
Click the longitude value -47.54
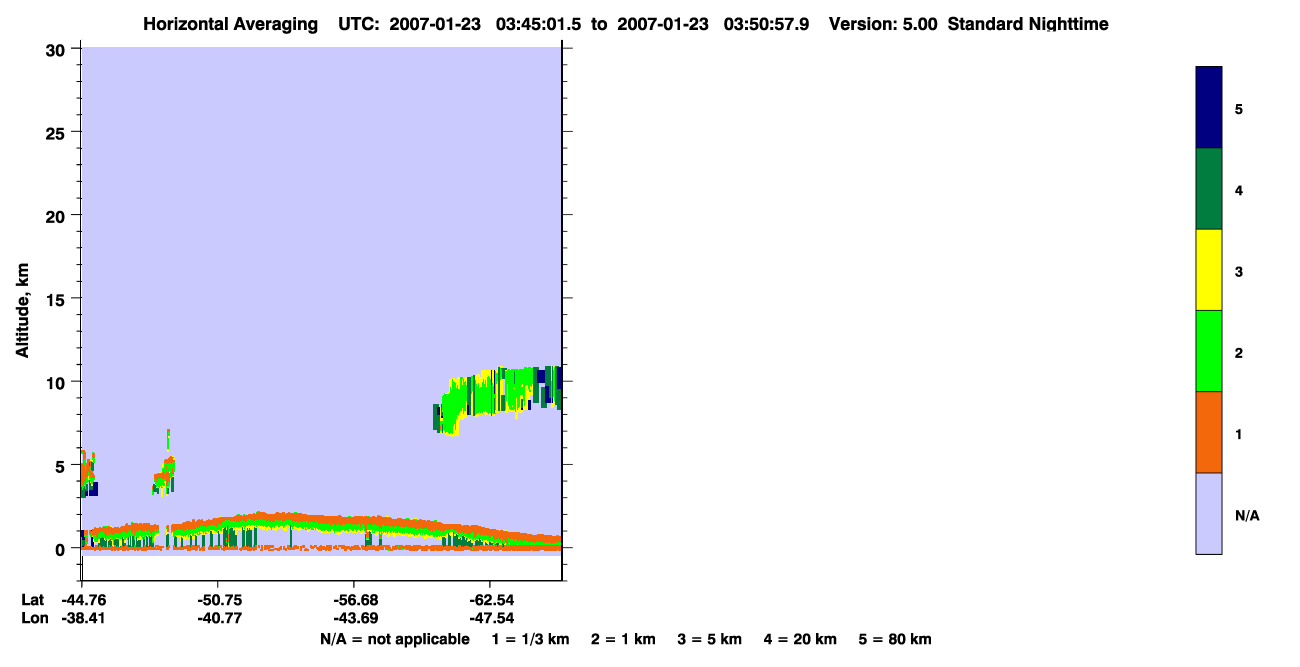pyautogui.click(x=490, y=619)
